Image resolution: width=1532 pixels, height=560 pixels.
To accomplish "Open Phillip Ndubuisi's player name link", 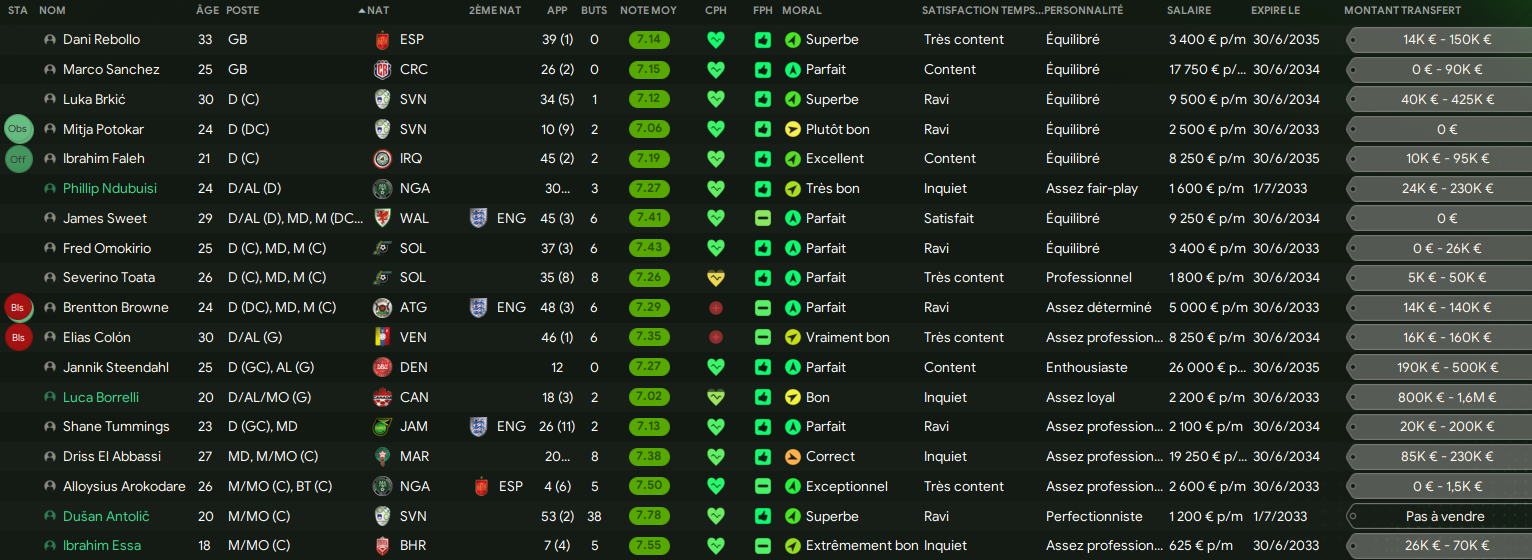I will 109,189.
